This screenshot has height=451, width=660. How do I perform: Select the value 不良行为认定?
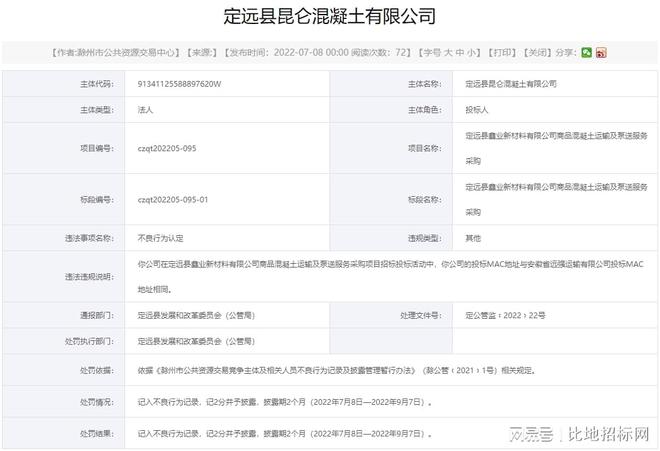coord(160,238)
